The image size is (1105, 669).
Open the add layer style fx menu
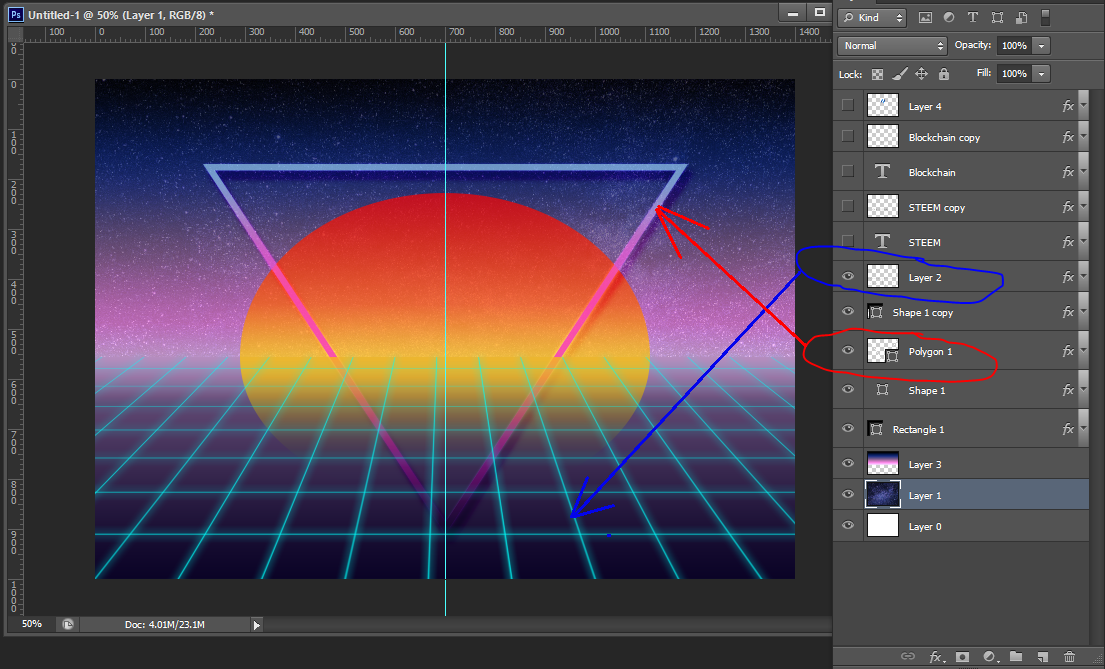tap(936, 656)
